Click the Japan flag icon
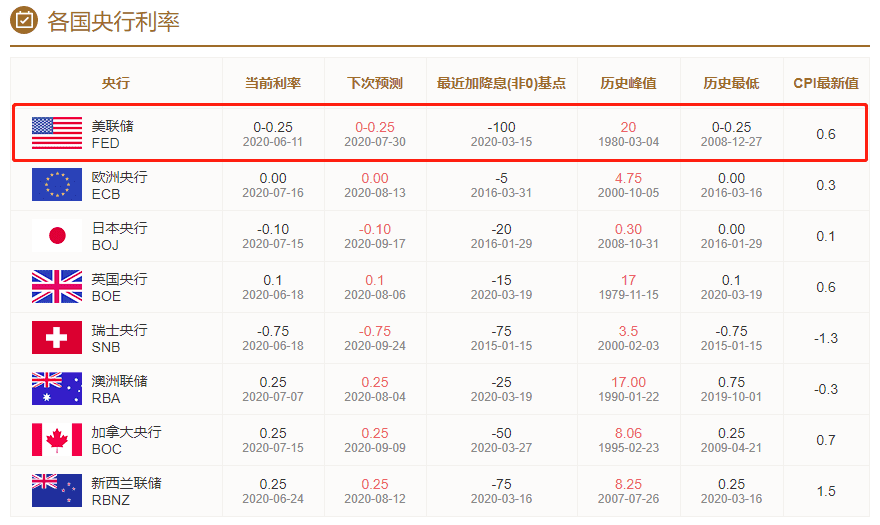The image size is (880, 525). pos(57,235)
